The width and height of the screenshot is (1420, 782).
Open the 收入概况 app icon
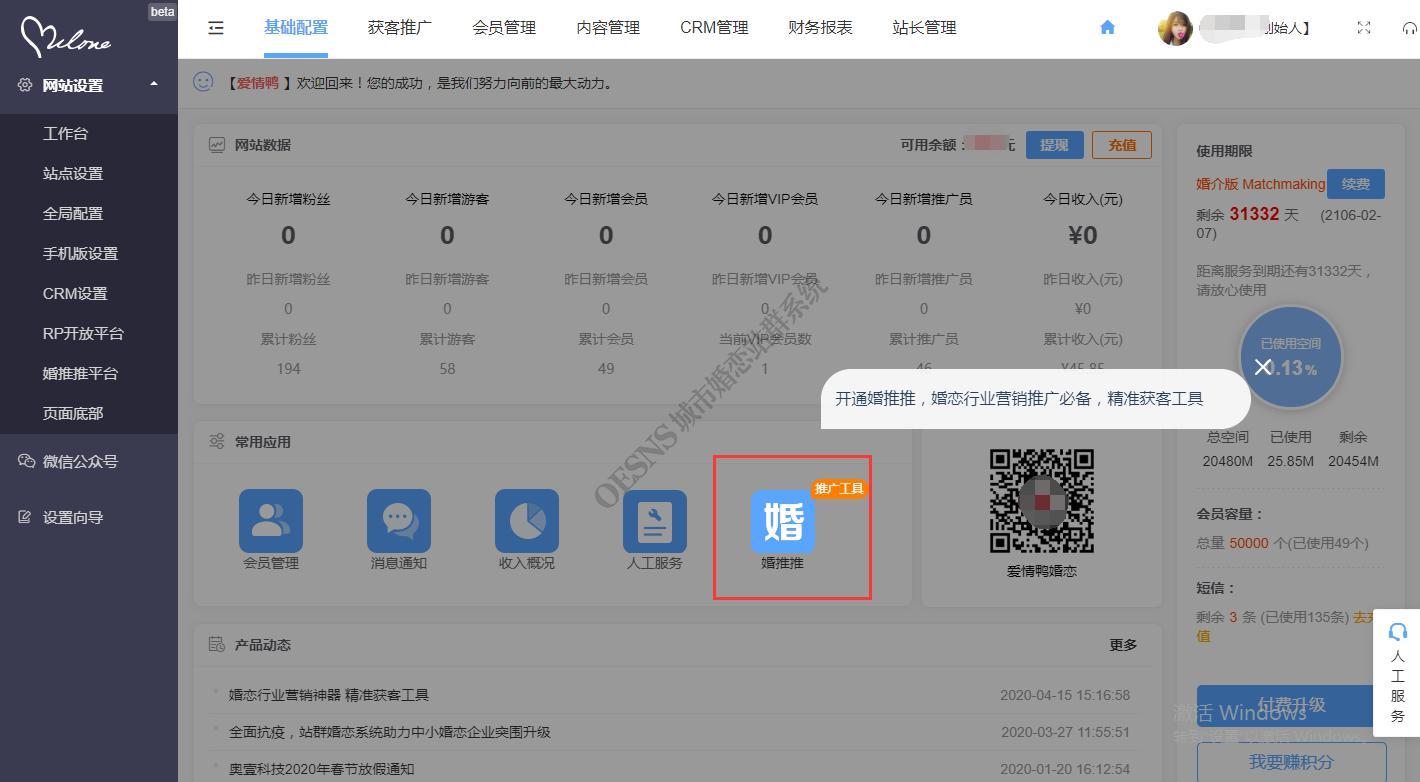coord(527,520)
